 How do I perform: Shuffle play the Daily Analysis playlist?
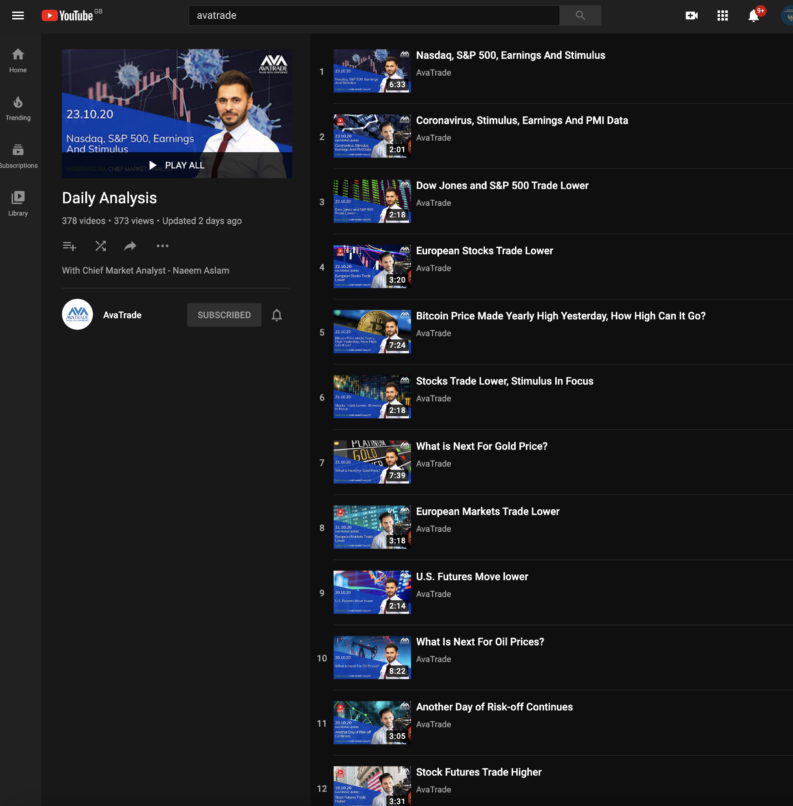pyautogui.click(x=101, y=246)
